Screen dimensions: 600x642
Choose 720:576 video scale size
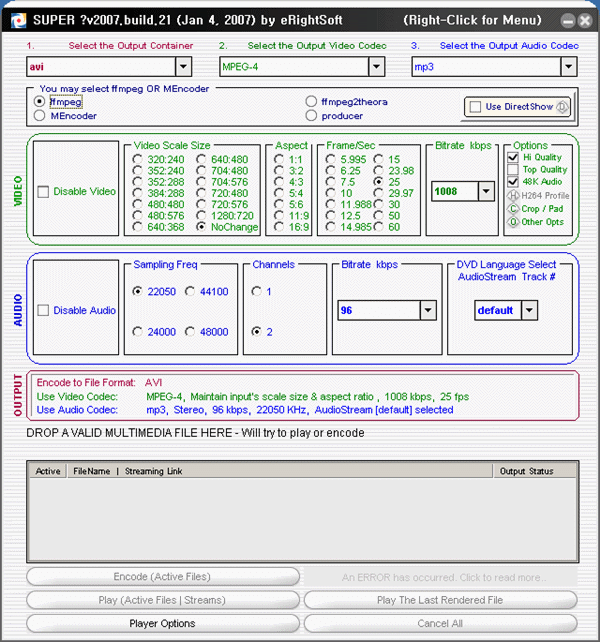201,204
